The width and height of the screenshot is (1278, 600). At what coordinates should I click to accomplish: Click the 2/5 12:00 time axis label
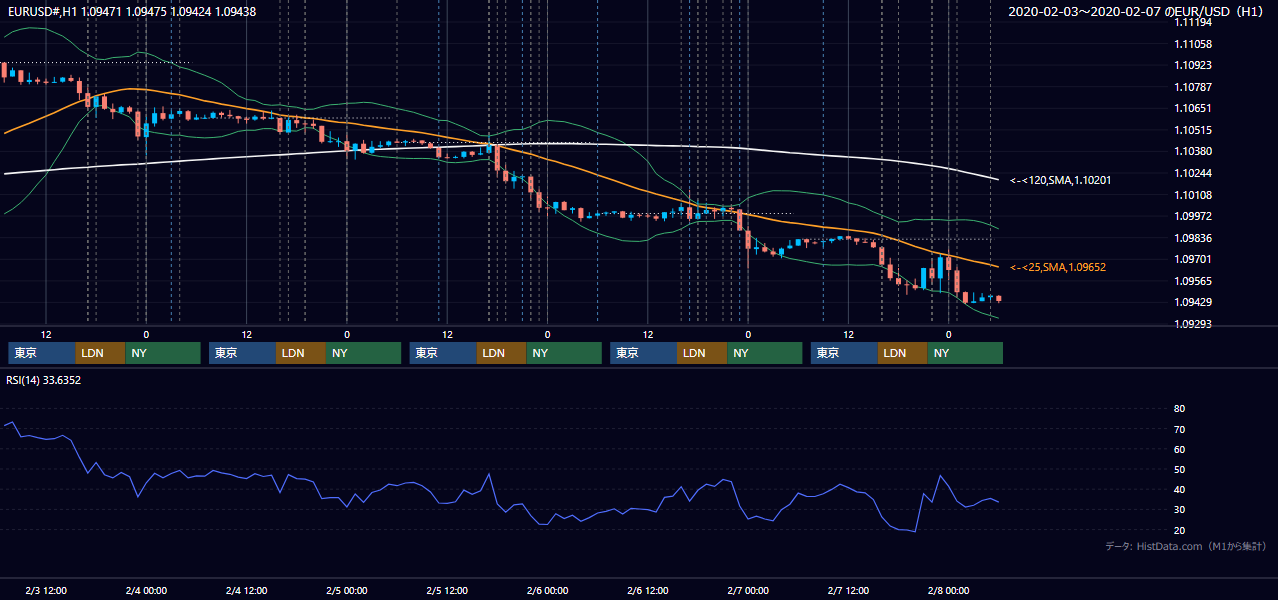(x=447, y=591)
